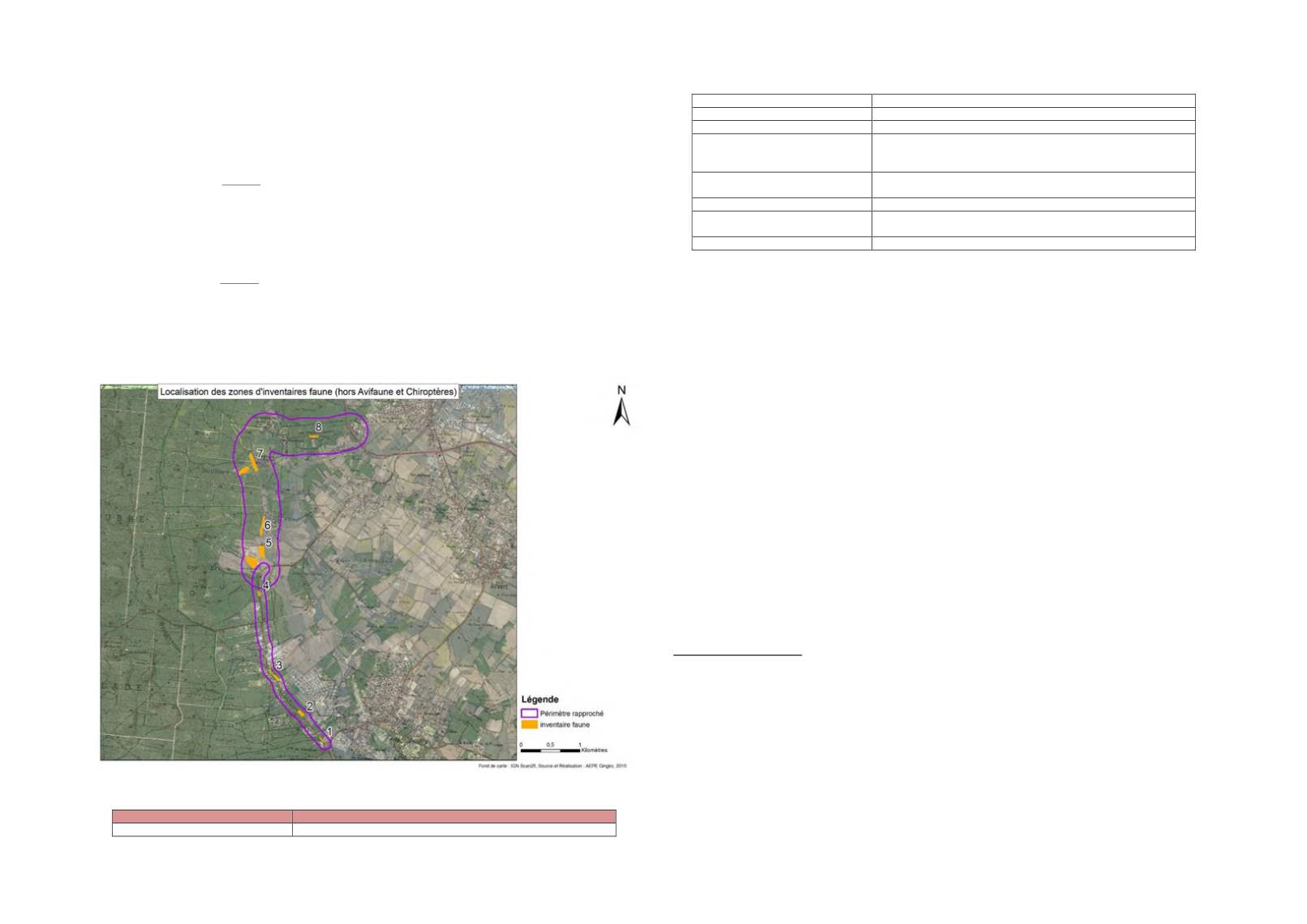The image size is (1307, 924).
Task: Select zone marker 7 on the map
Action: point(260,454)
